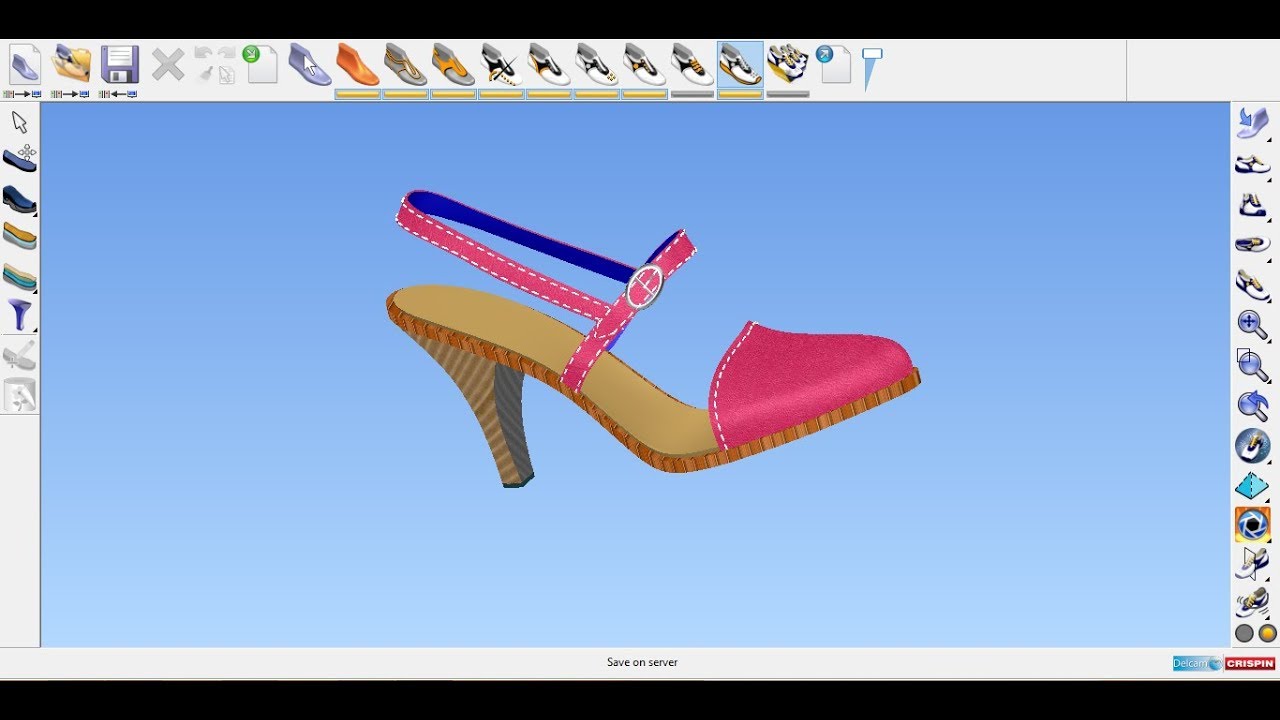Screen dimensions: 1280x720
Task: Click the undo arrow icon
Action: point(203,54)
